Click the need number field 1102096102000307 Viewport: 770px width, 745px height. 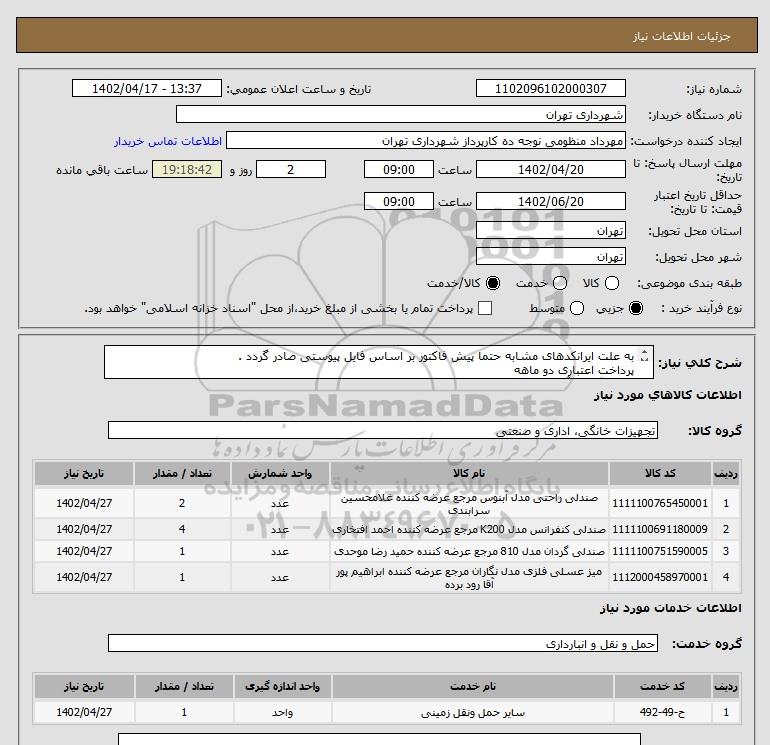tap(550, 88)
